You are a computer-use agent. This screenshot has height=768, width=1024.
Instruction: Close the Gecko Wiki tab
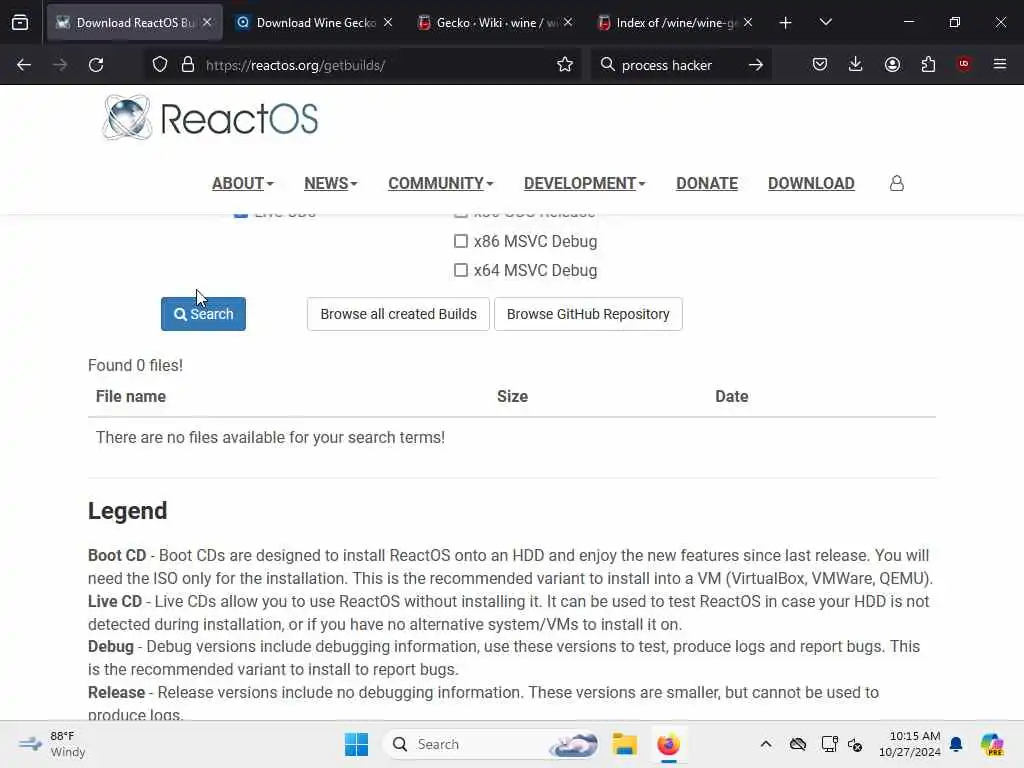(568, 22)
